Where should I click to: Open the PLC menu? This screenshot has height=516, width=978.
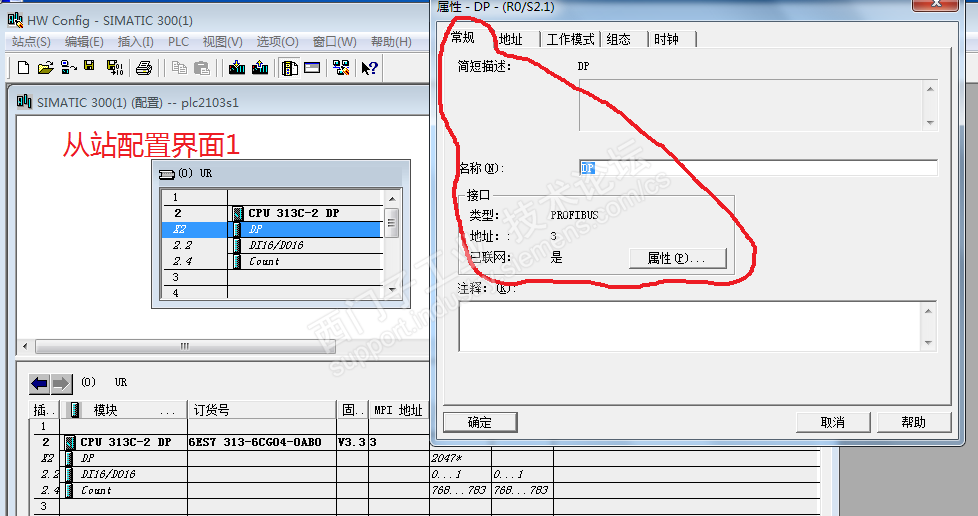click(x=178, y=42)
